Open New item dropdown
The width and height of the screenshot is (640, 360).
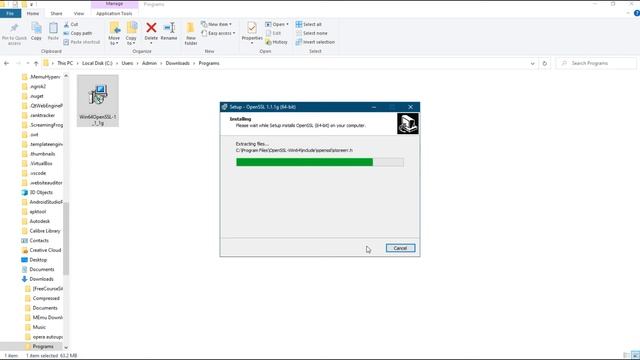216,24
